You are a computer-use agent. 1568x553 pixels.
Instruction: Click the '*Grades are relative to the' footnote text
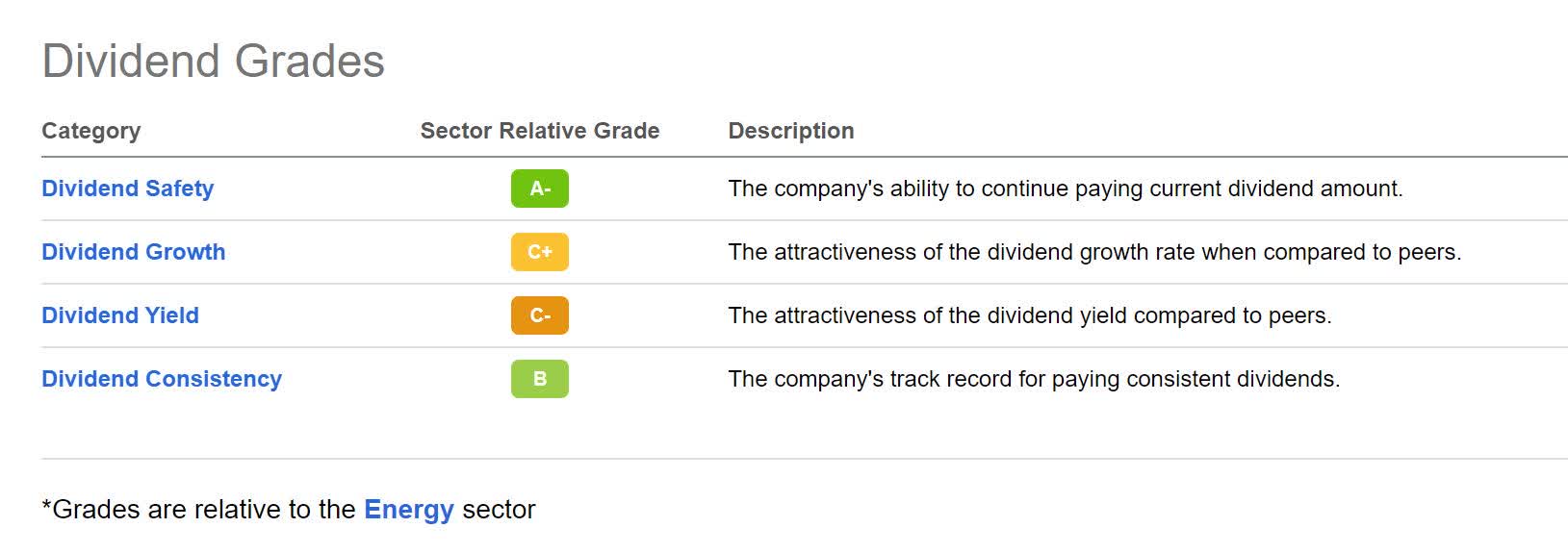click(x=198, y=510)
